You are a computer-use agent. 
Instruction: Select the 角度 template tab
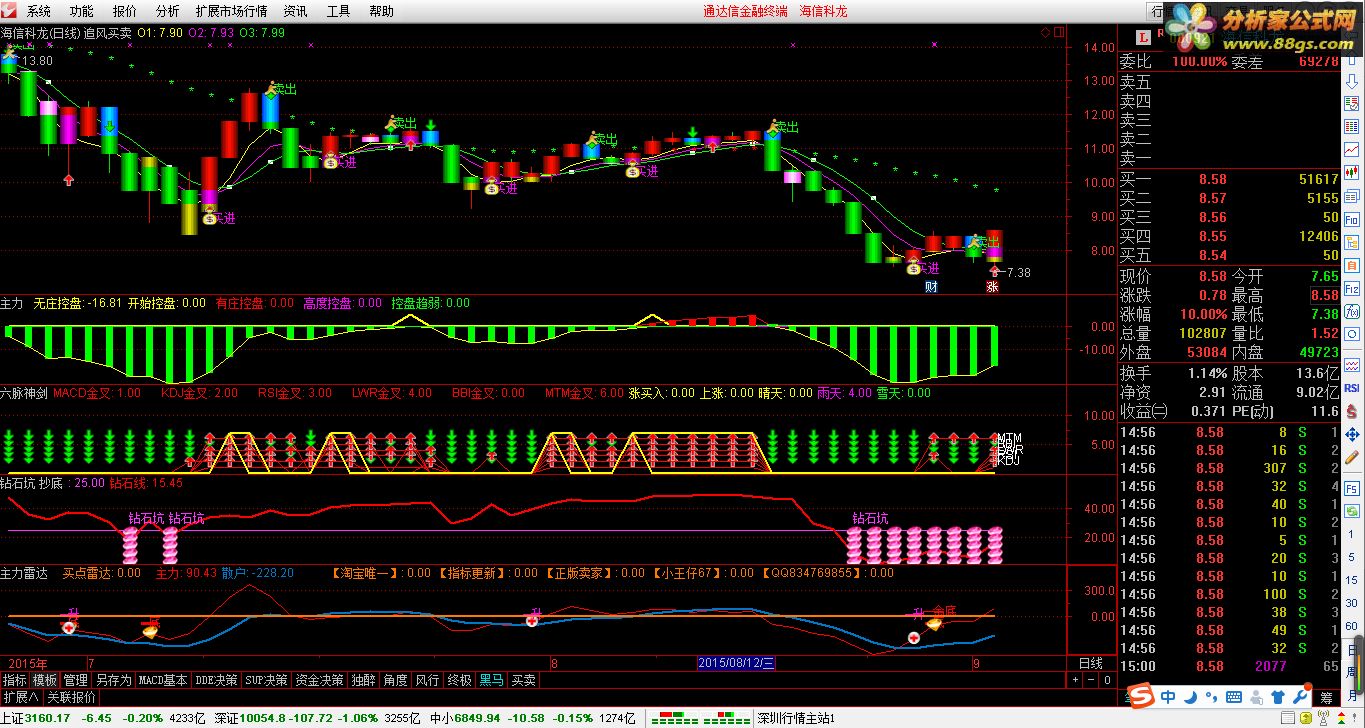395,680
